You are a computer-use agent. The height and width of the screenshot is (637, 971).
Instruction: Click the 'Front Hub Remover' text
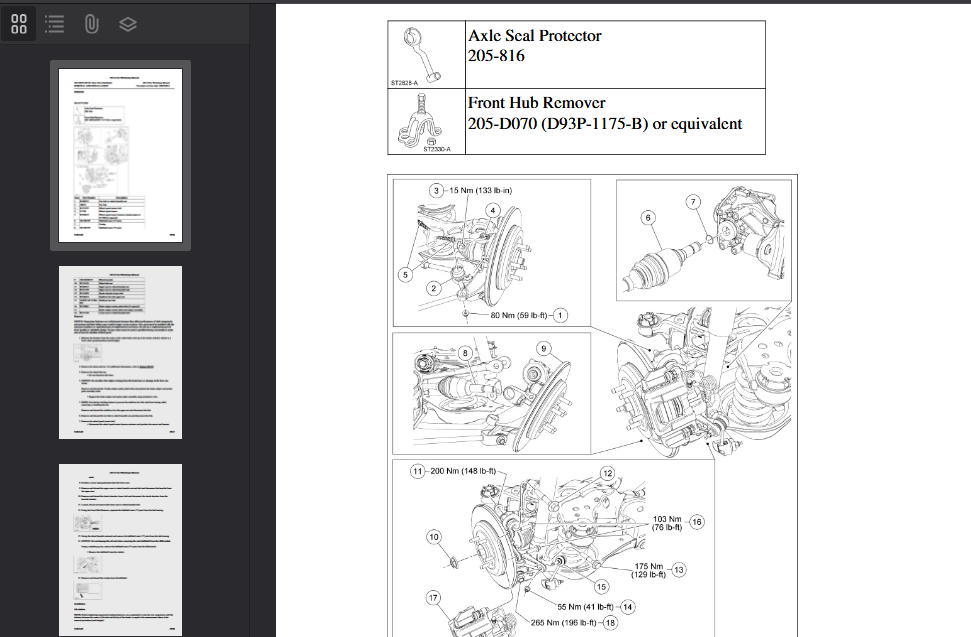click(536, 103)
